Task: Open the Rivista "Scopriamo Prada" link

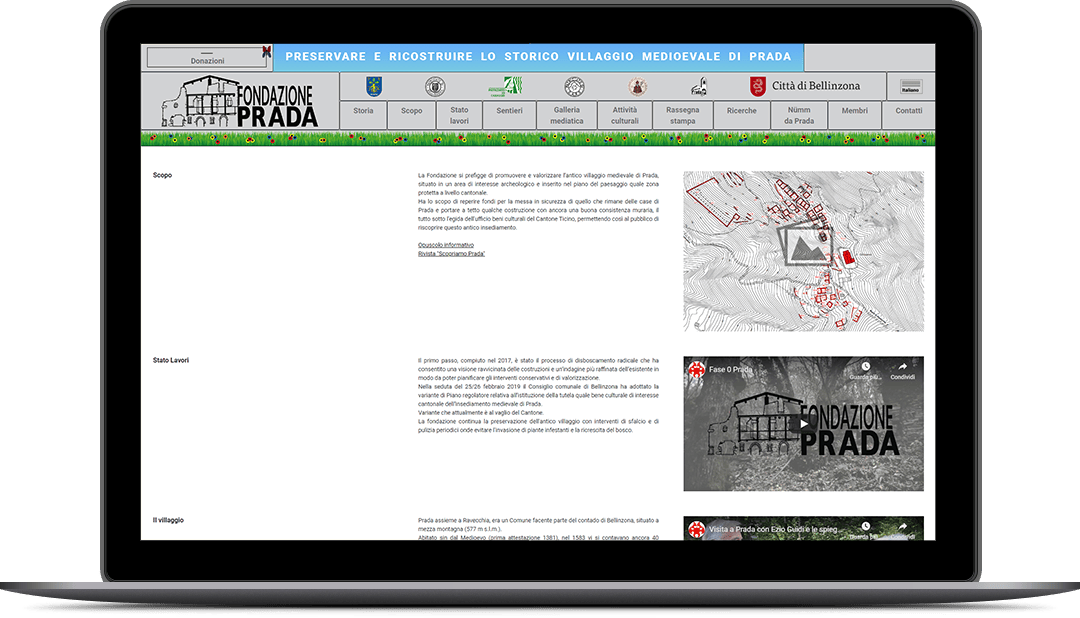Action: coord(451,254)
